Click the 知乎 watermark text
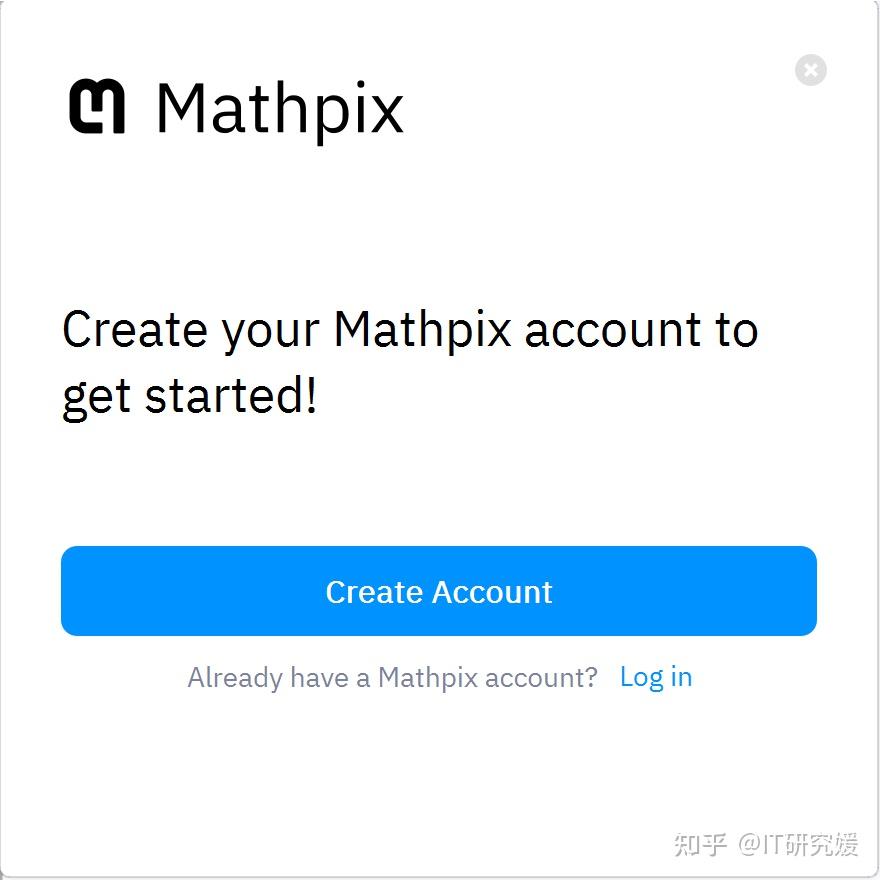This screenshot has height=880, width=880. [x=700, y=844]
